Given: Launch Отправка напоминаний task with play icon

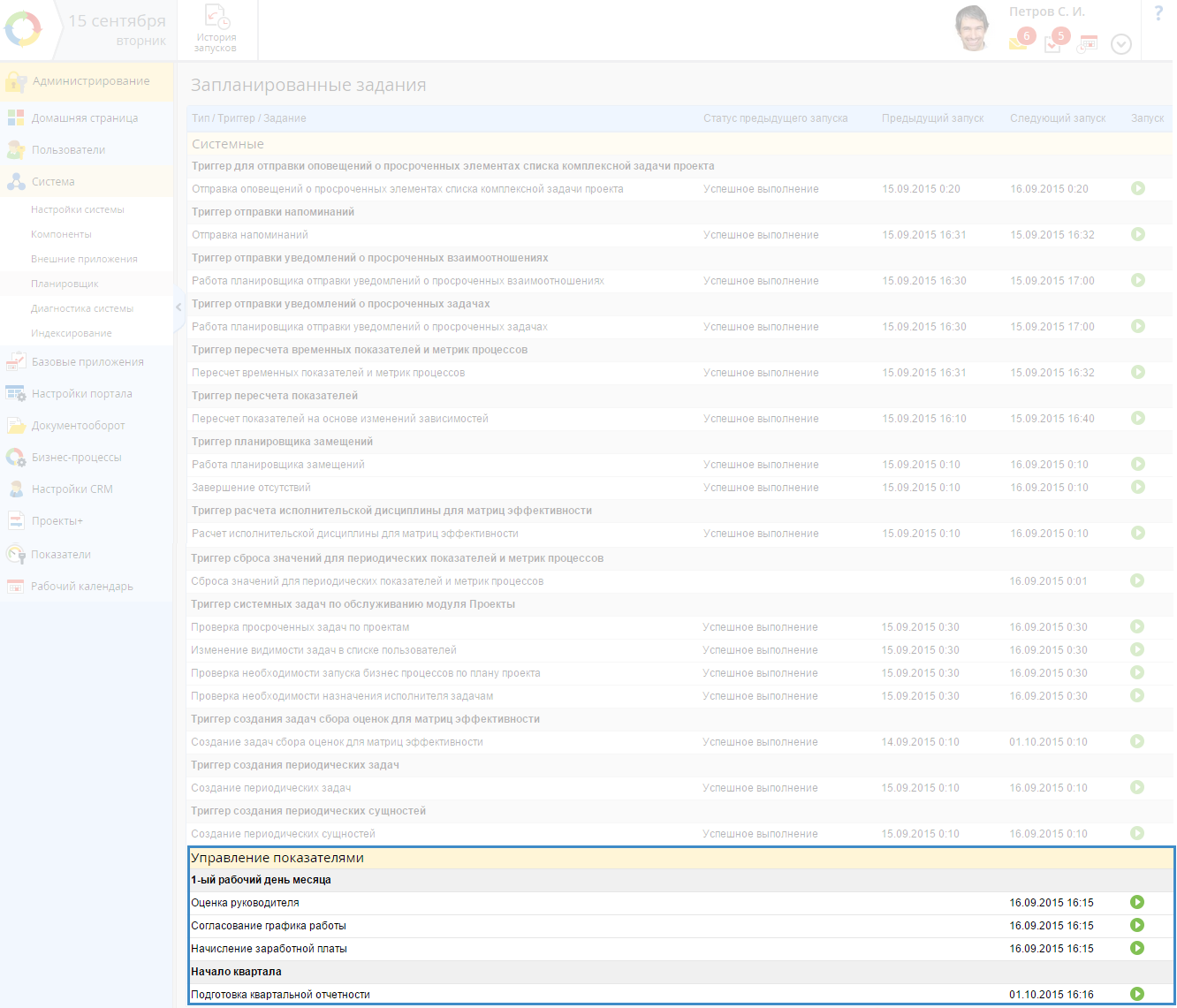Looking at the screenshot, I should pyautogui.click(x=1137, y=234).
